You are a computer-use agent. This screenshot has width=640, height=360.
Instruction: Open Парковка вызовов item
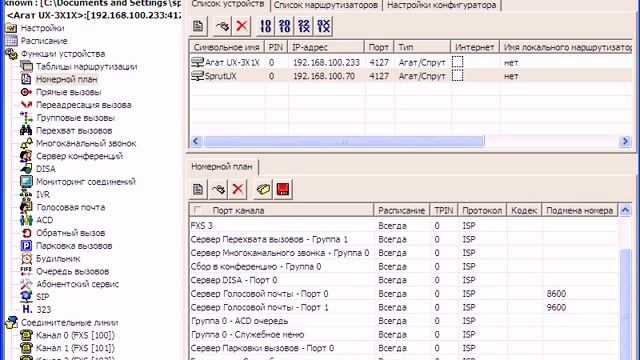coord(74,246)
